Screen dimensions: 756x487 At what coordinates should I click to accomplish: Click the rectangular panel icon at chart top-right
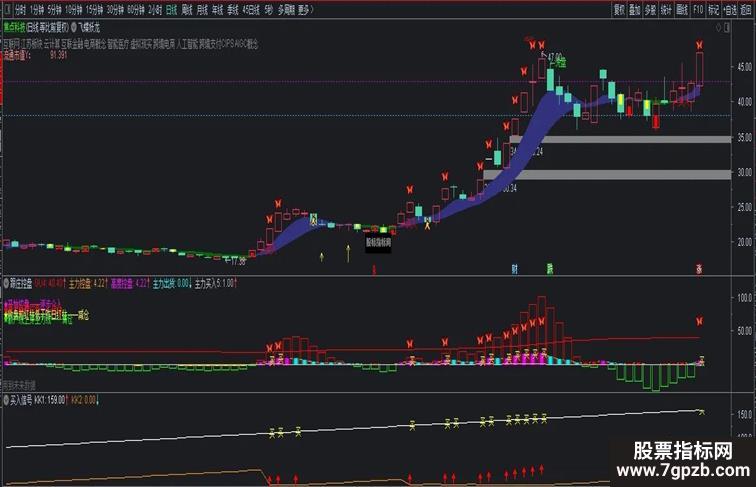point(727,28)
